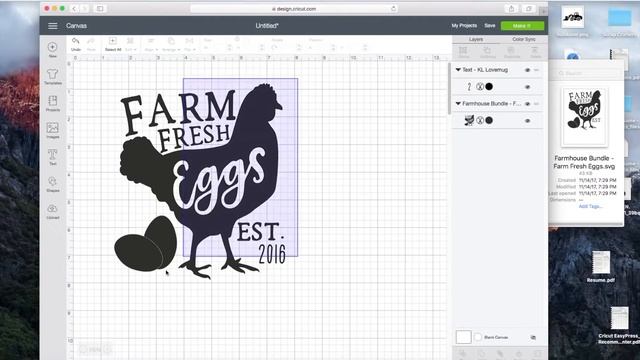Open Projects from the left sidebar
Screen dimensions: 640x360
(53, 103)
